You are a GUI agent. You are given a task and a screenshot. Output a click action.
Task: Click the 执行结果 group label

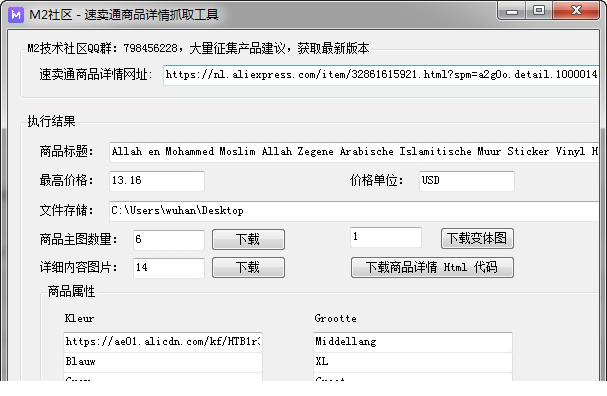[51, 122]
